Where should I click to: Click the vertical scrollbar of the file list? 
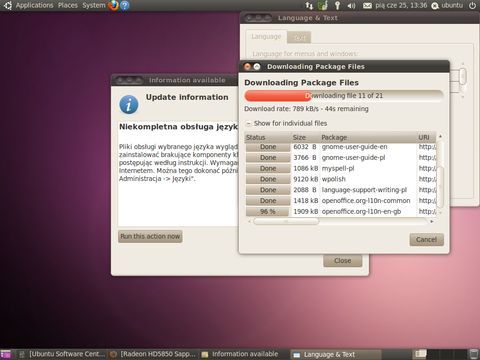coord(440,187)
